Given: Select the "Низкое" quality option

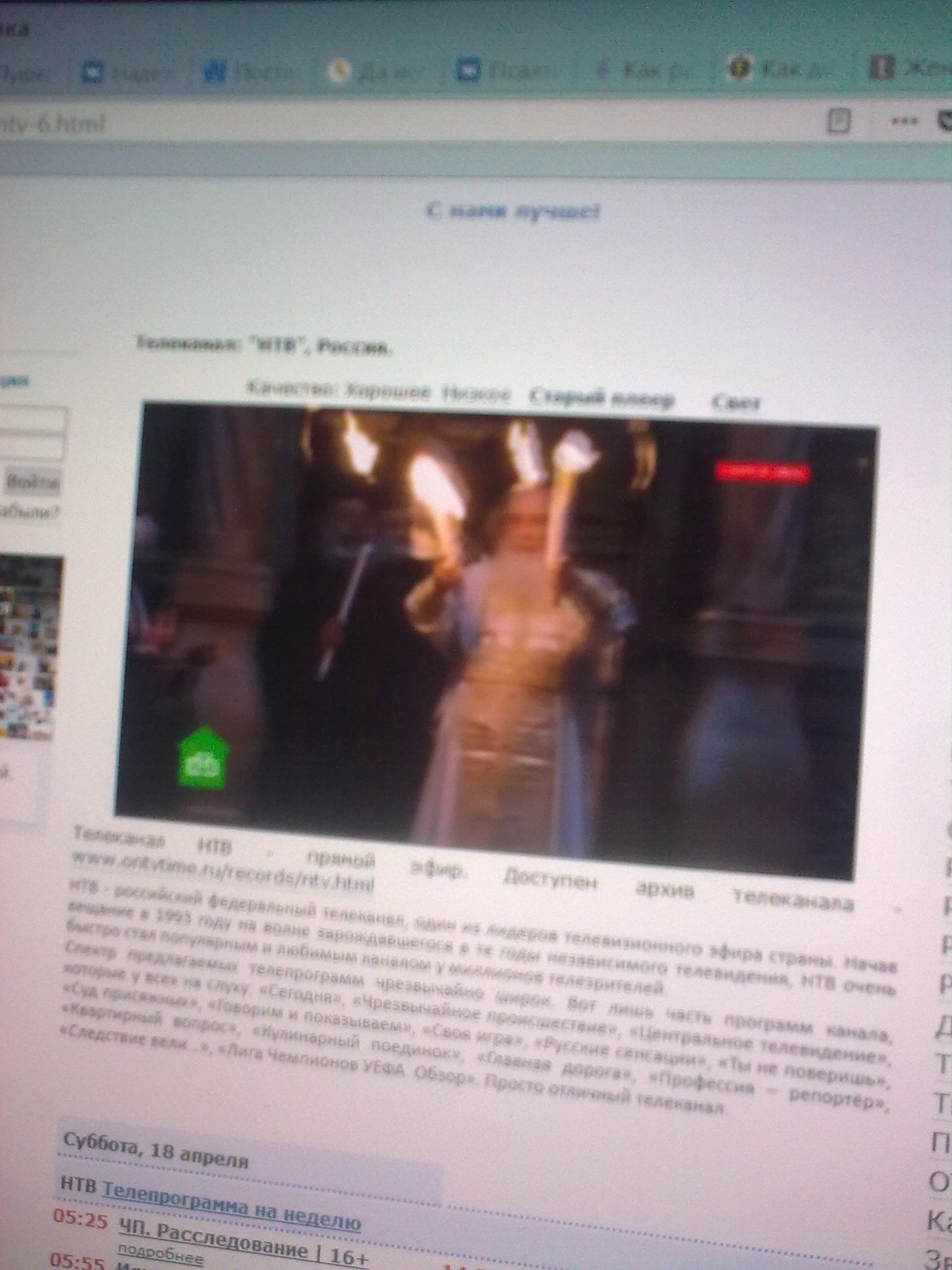Looking at the screenshot, I should 477,394.
